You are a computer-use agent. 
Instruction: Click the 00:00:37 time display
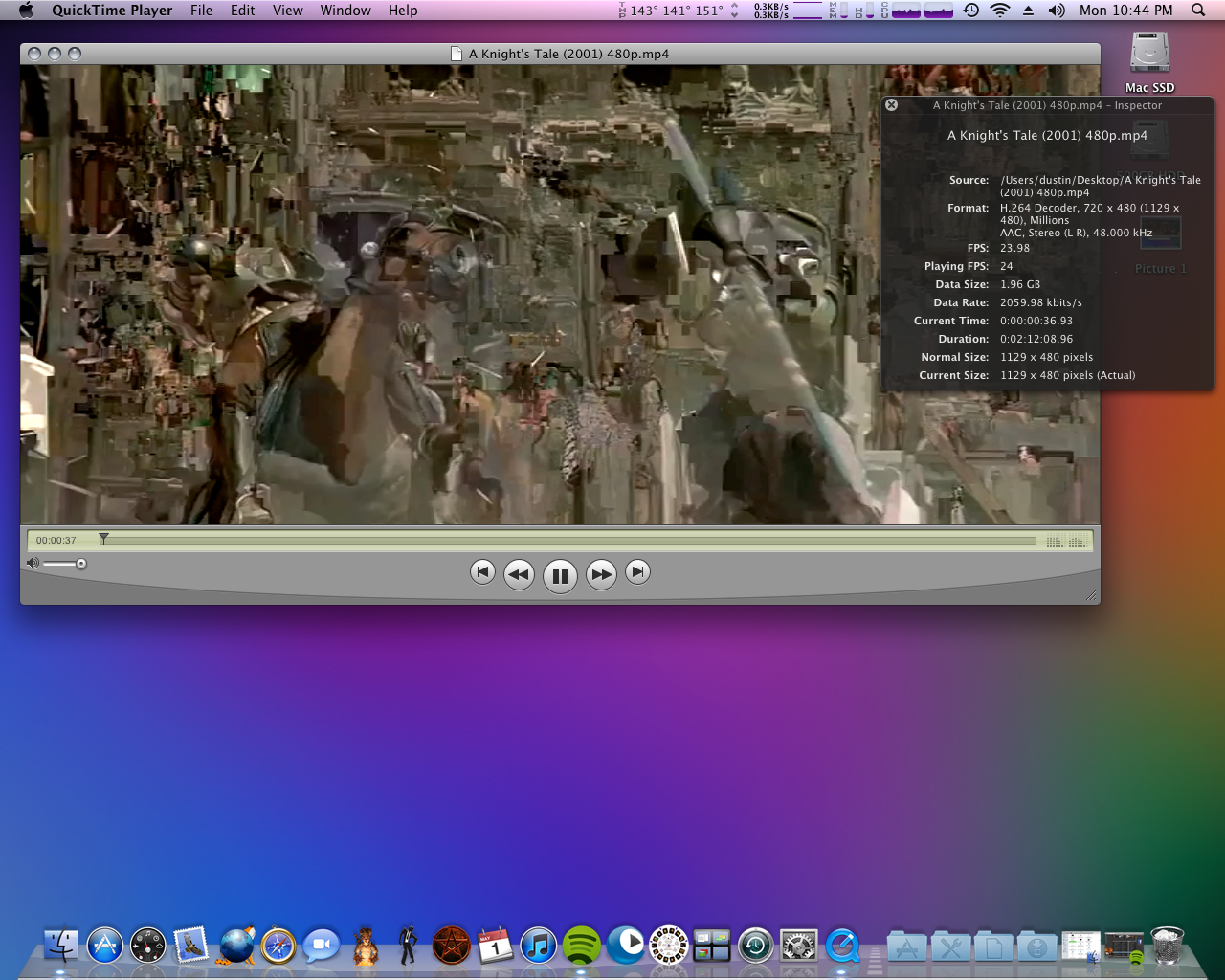click(x=56, y=541)
